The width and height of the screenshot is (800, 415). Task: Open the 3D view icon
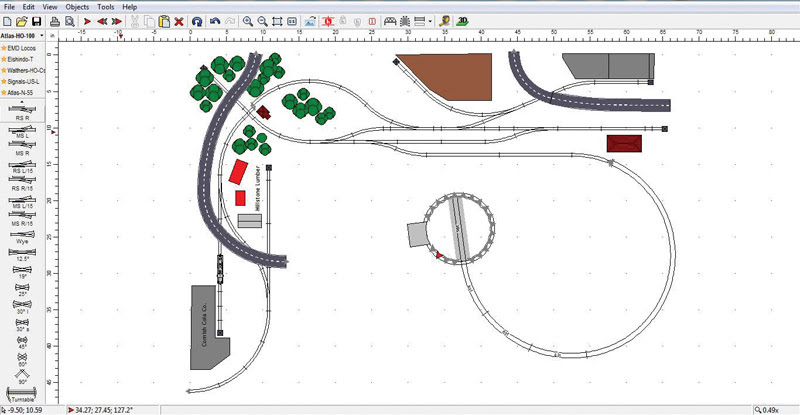463,21
